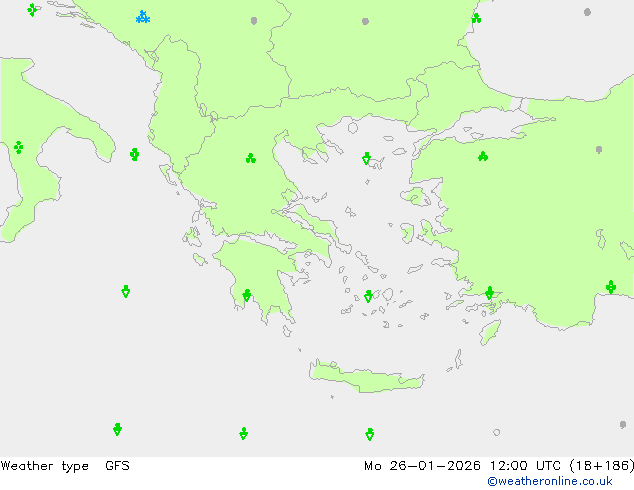Select the green symbol on the Black Sea coast

click(x=476, y=18)
